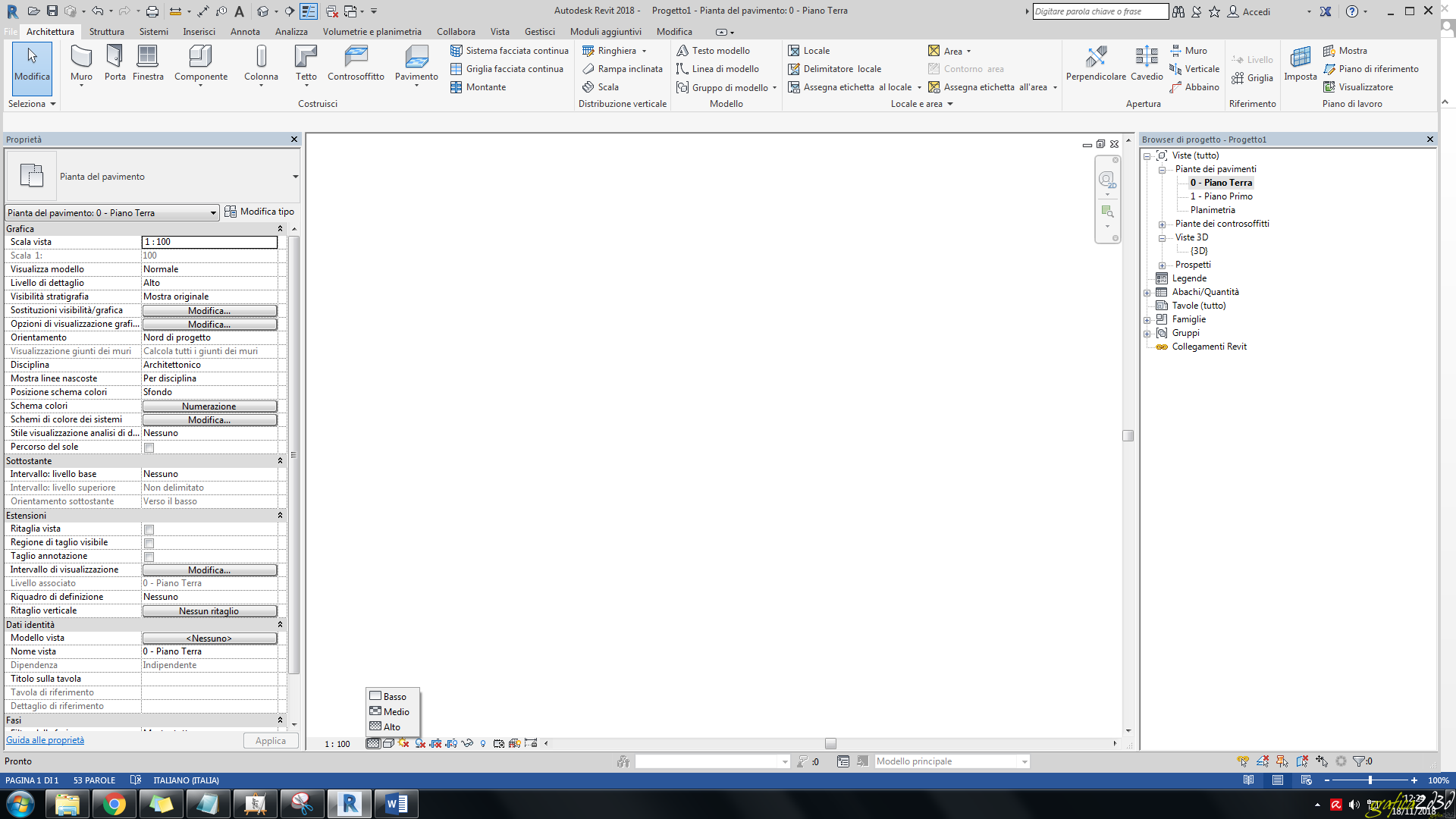Switch to the Annota ribbon tab

click(x=244, y=31)
